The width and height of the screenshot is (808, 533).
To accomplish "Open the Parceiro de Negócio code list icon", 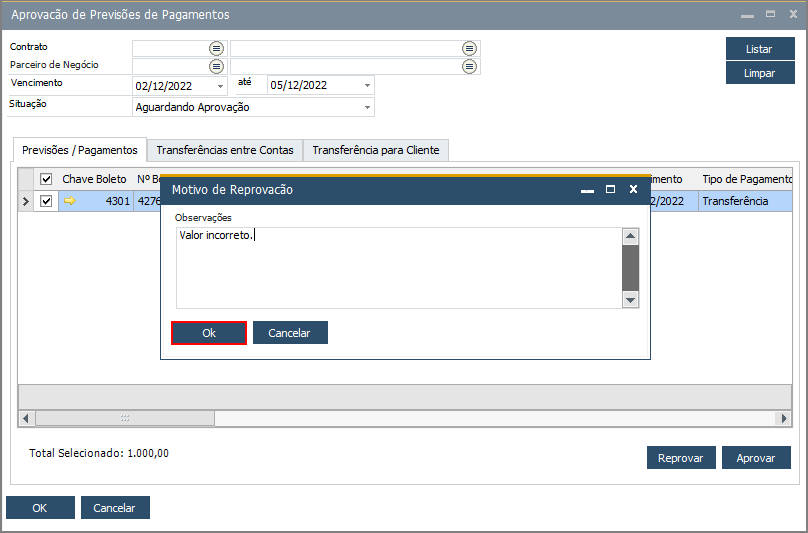I will (x=216, y=66).
